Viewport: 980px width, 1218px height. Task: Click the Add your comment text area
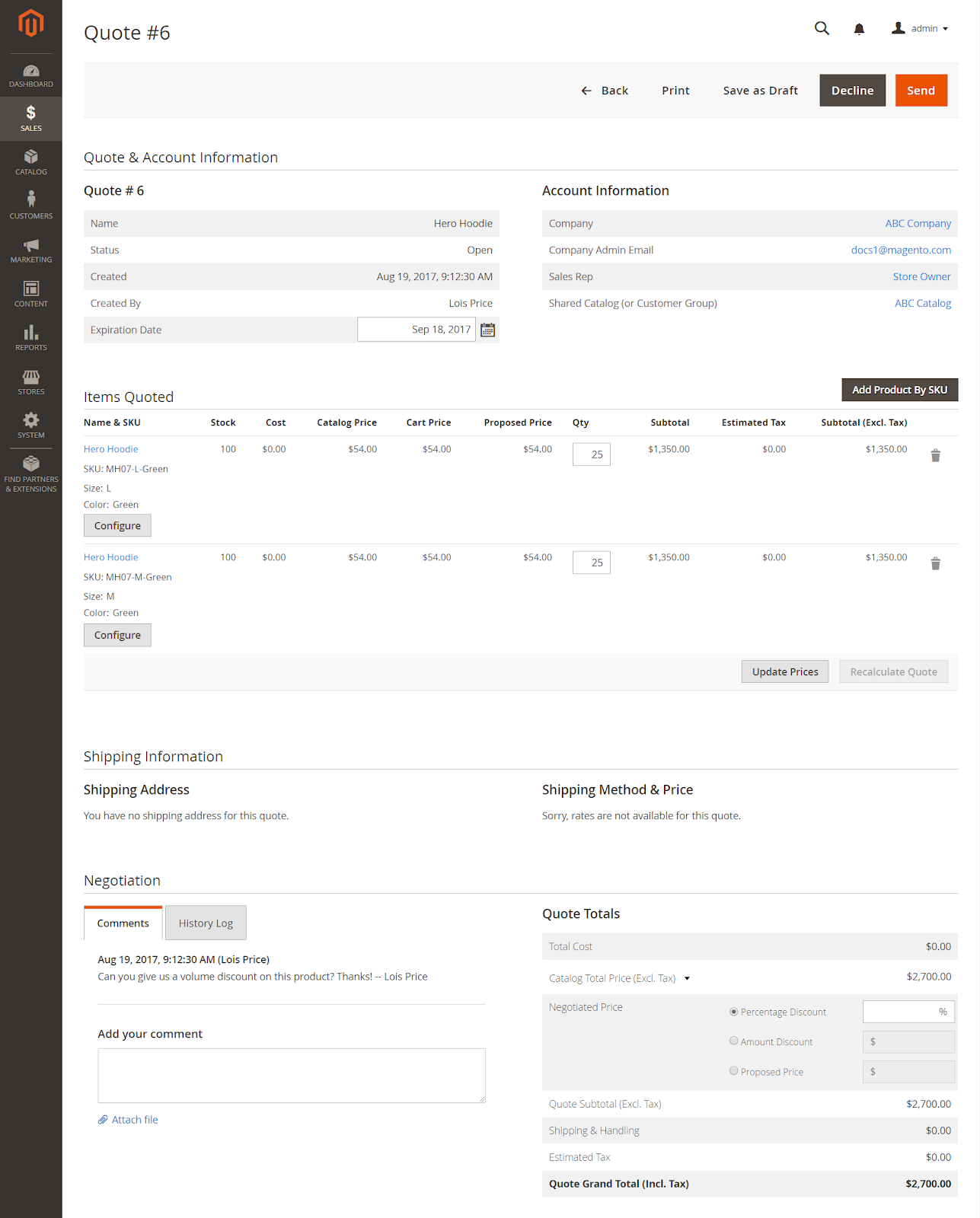point(292,1076)
